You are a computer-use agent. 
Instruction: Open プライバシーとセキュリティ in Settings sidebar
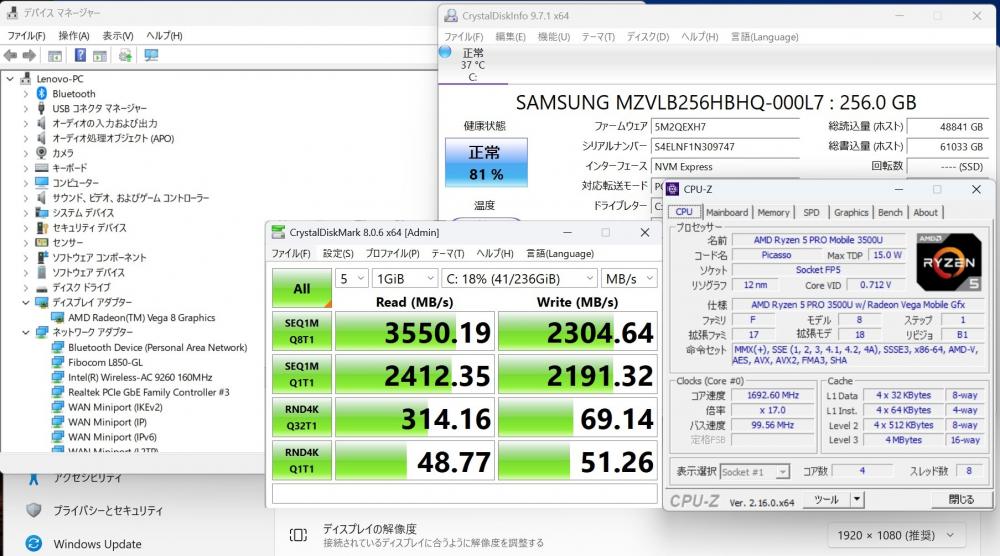pyautogui.click(x=107, y=511)
